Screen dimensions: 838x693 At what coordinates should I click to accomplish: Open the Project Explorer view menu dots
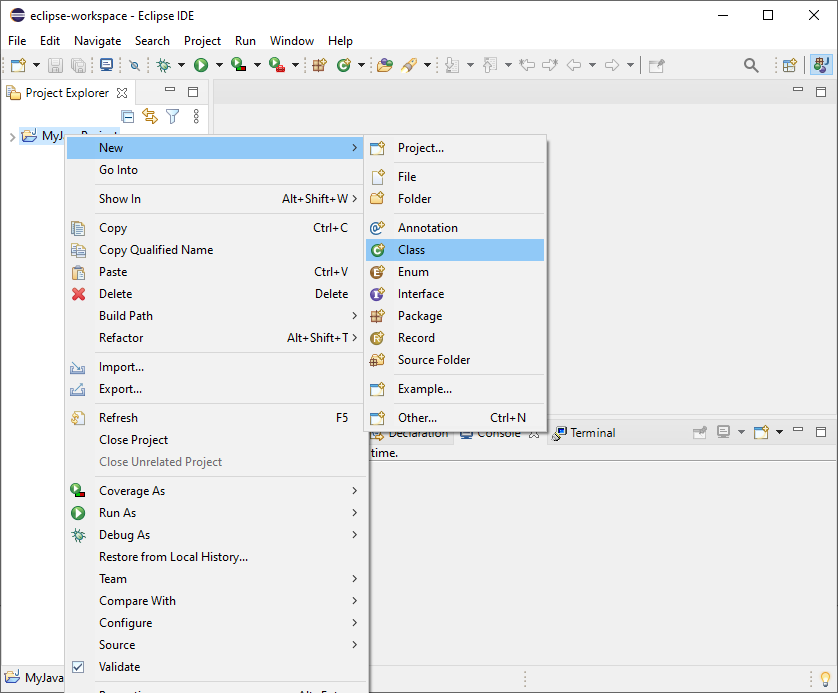[196, 116]
